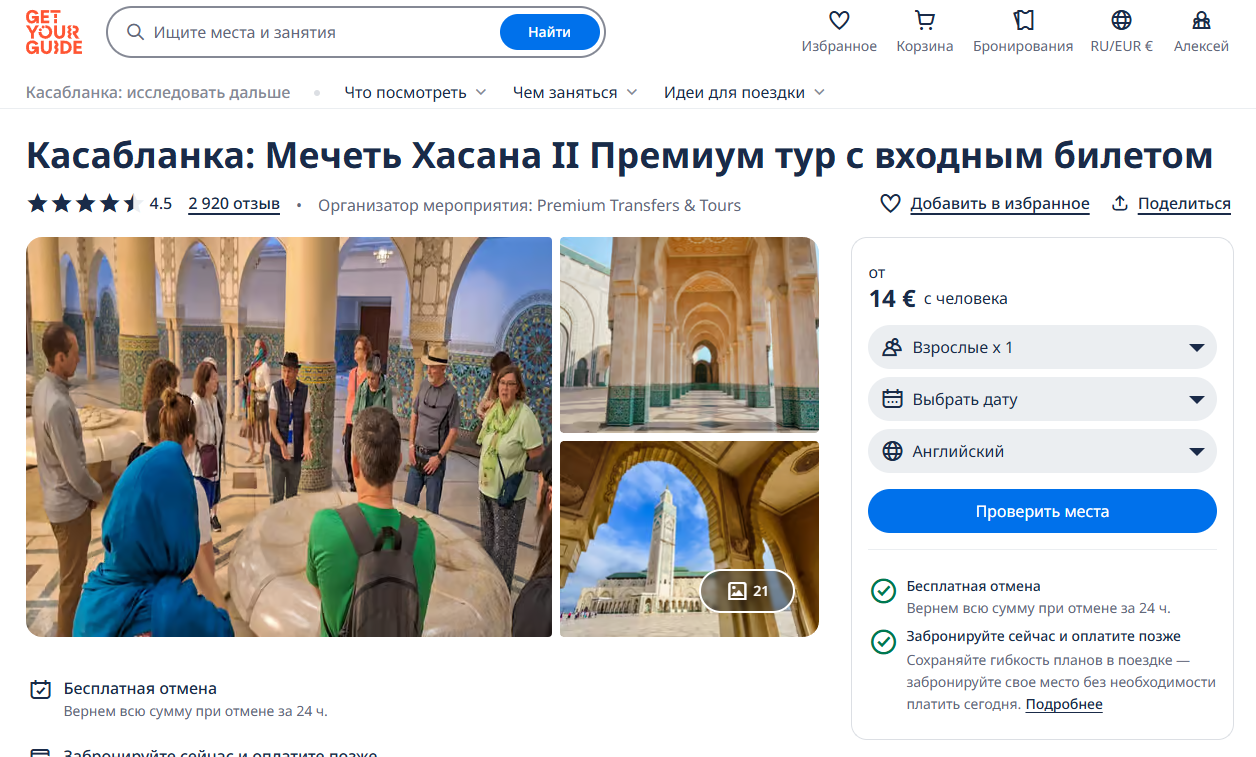Click the photo gallery icon showing 21

tap(747, 591)
